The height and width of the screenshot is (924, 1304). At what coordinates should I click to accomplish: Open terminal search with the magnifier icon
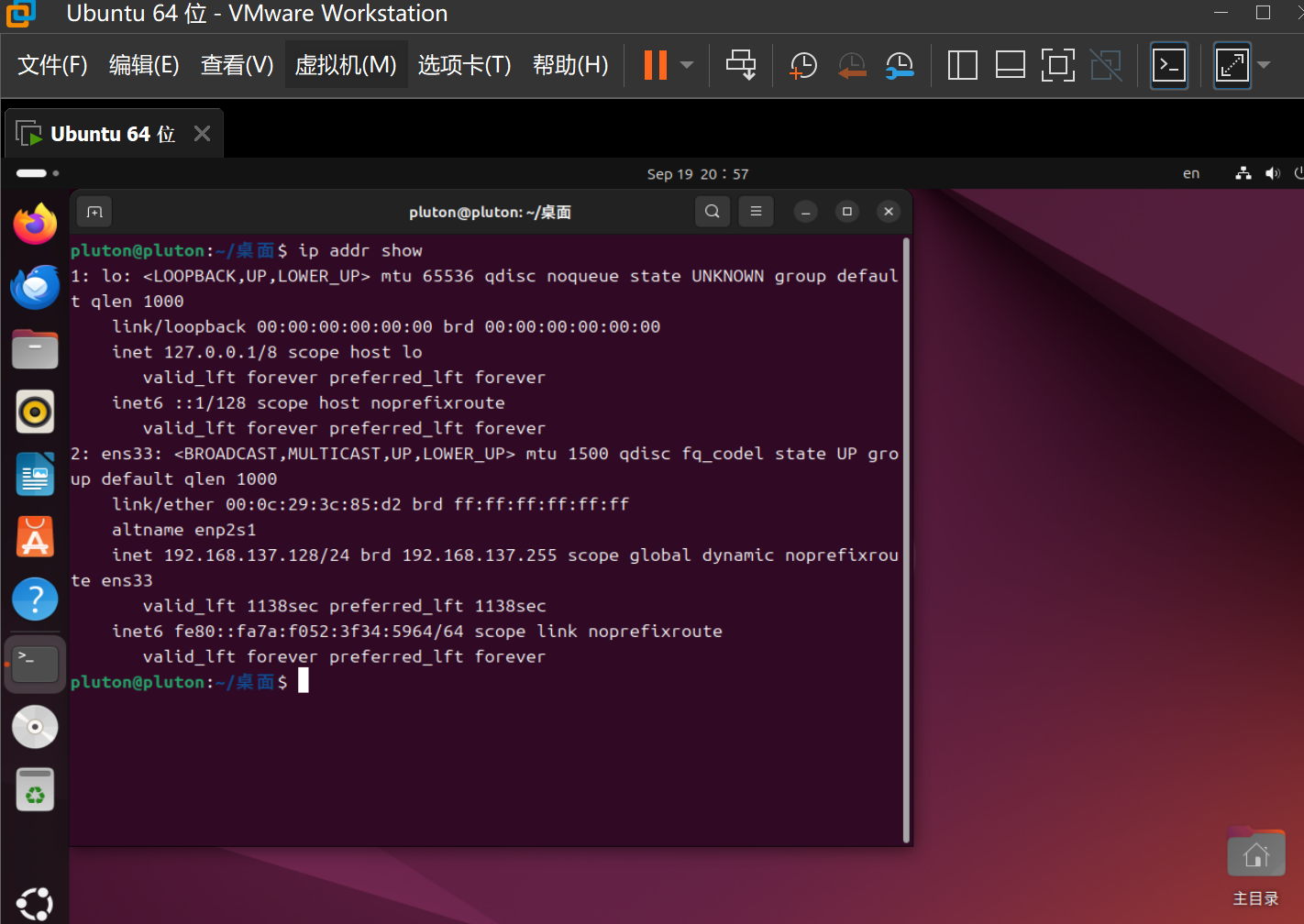(x=712, y=211)
